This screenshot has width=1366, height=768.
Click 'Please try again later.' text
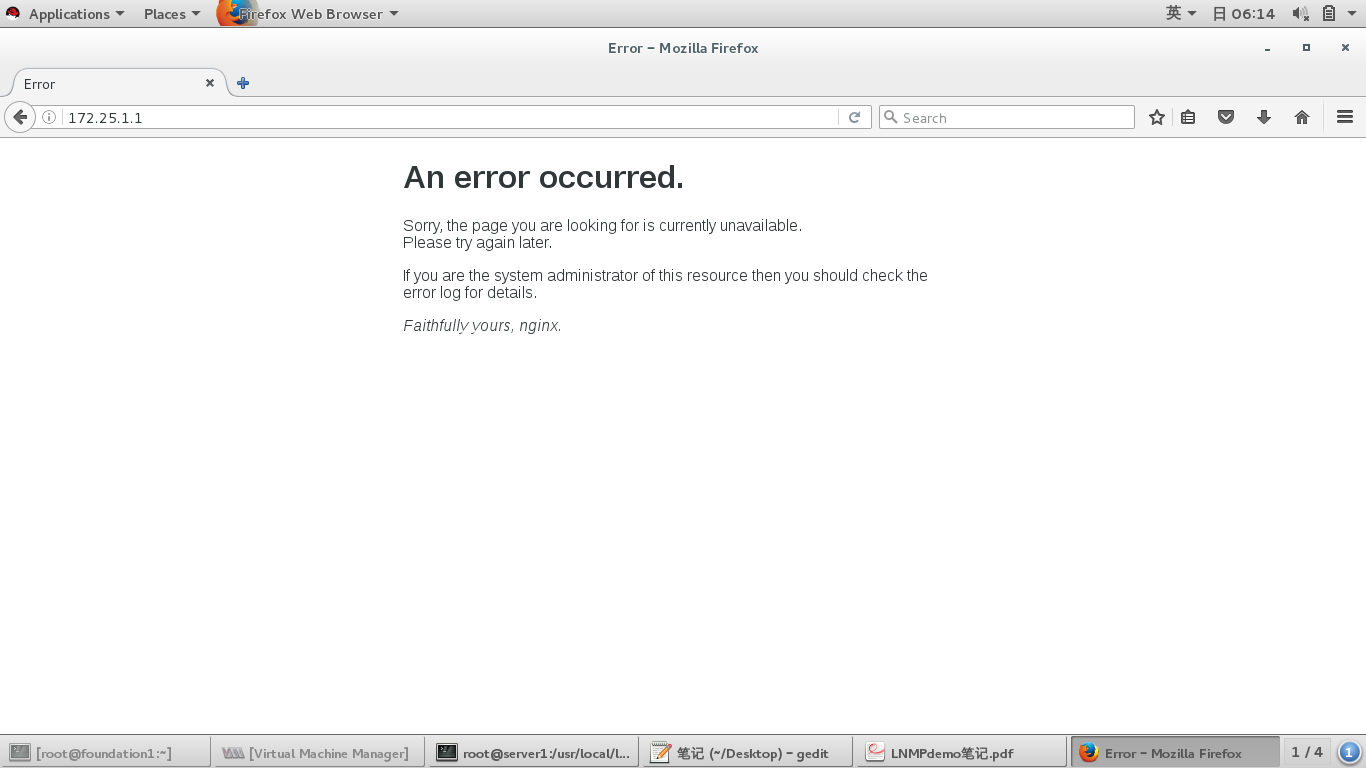click(477, 242)
